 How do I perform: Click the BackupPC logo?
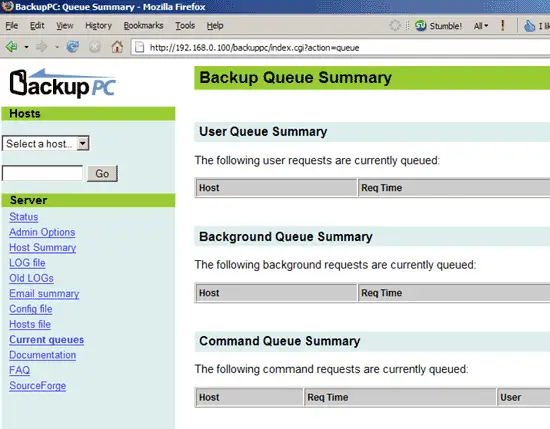62,83
